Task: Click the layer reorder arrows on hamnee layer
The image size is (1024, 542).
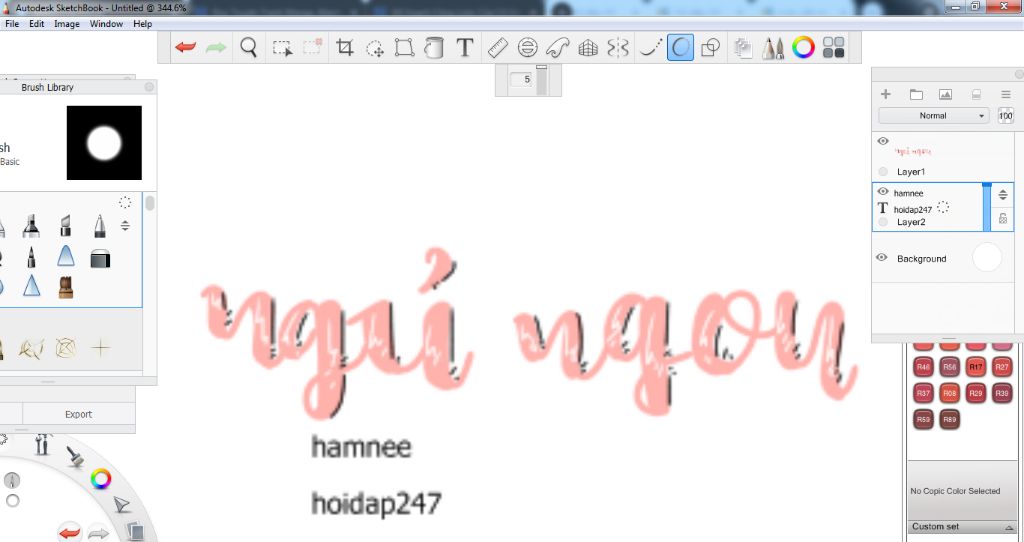Action: click(x=1002, y=195)
